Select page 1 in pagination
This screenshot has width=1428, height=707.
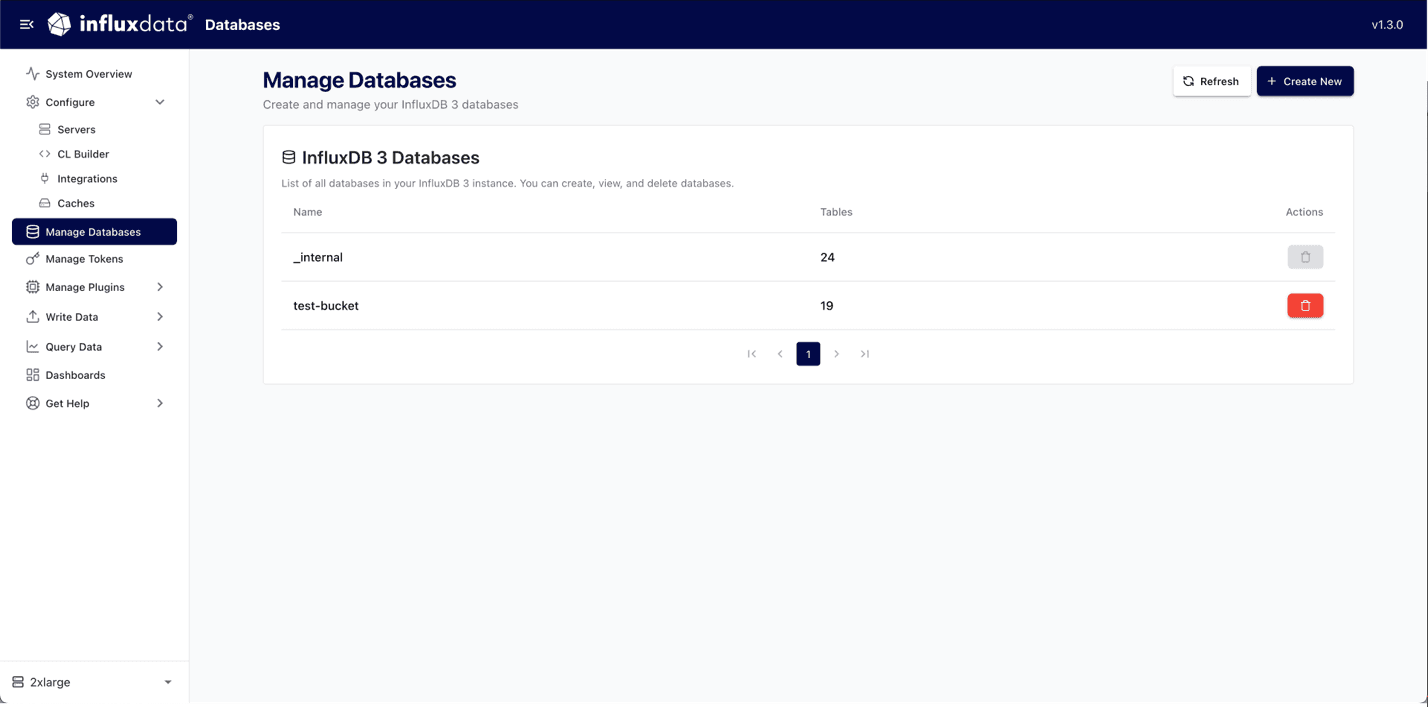pyautogui.click(x=808, y=354)
